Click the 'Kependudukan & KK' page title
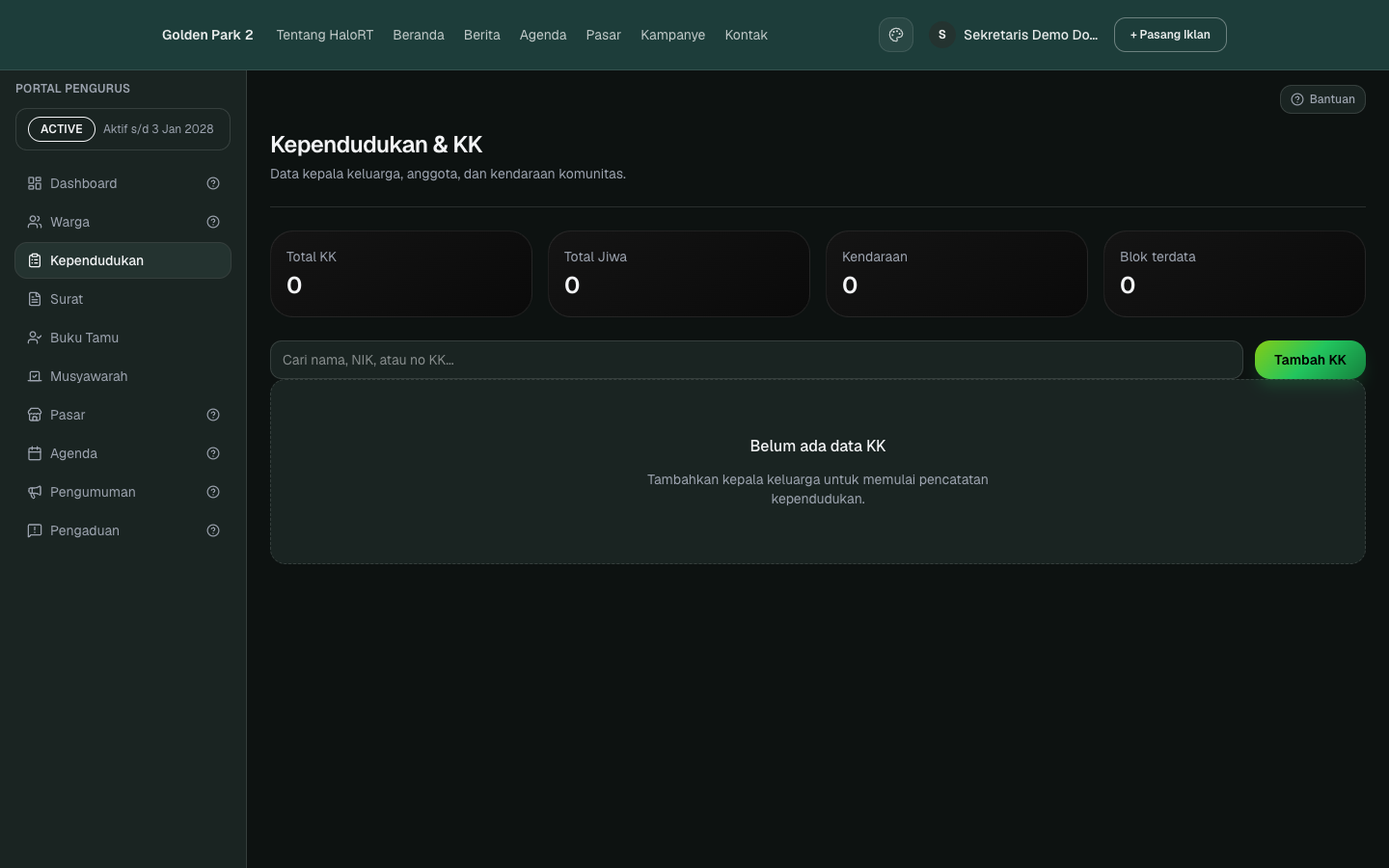This screenshot has height=868, width=1389. point(376,145)
